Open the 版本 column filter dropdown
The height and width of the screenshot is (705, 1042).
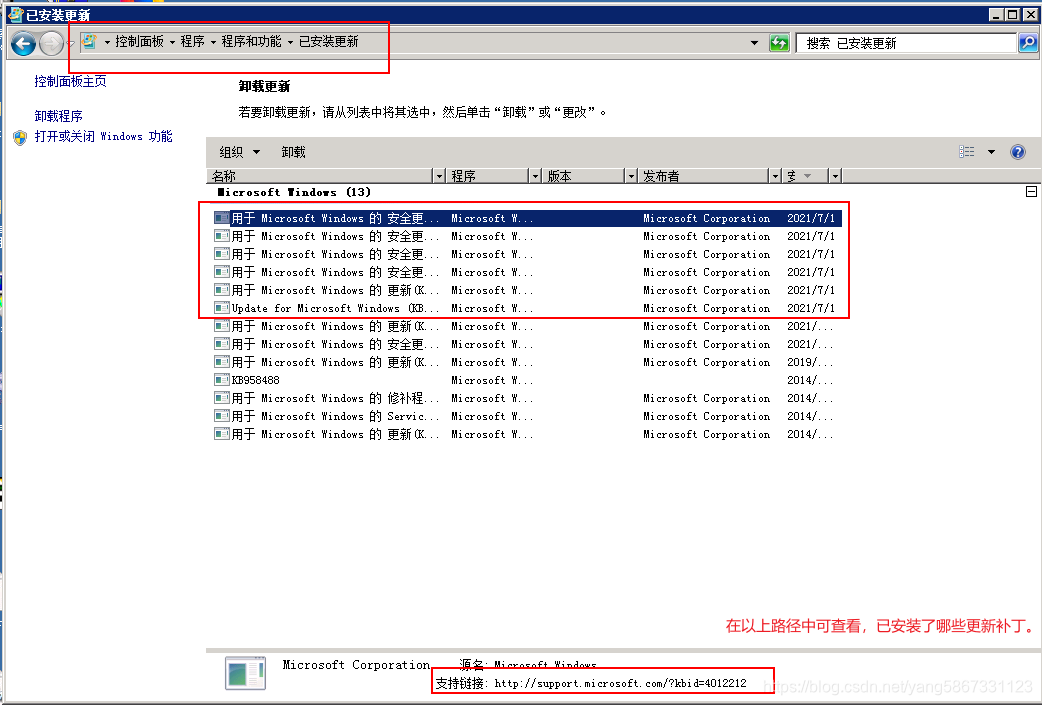click(631, 176)
